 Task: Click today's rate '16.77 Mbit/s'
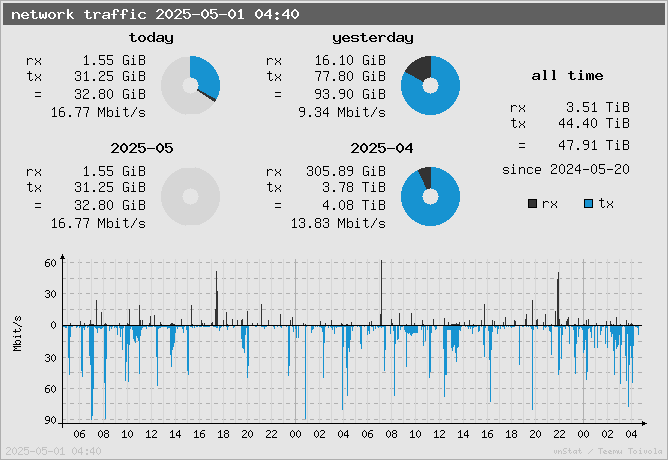(98, 112)
